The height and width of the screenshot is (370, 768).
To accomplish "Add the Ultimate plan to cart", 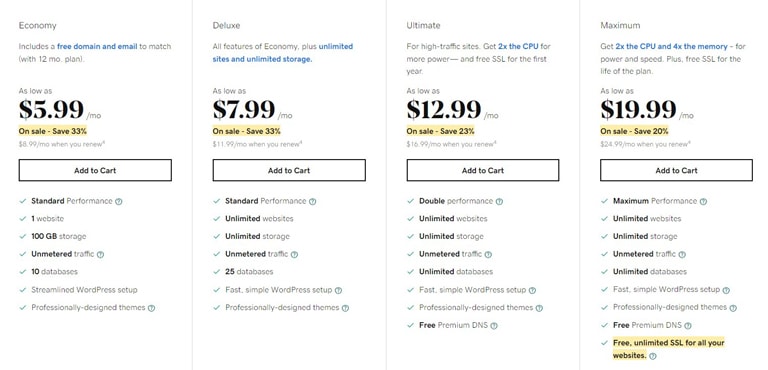I will [x=483, y=170].
